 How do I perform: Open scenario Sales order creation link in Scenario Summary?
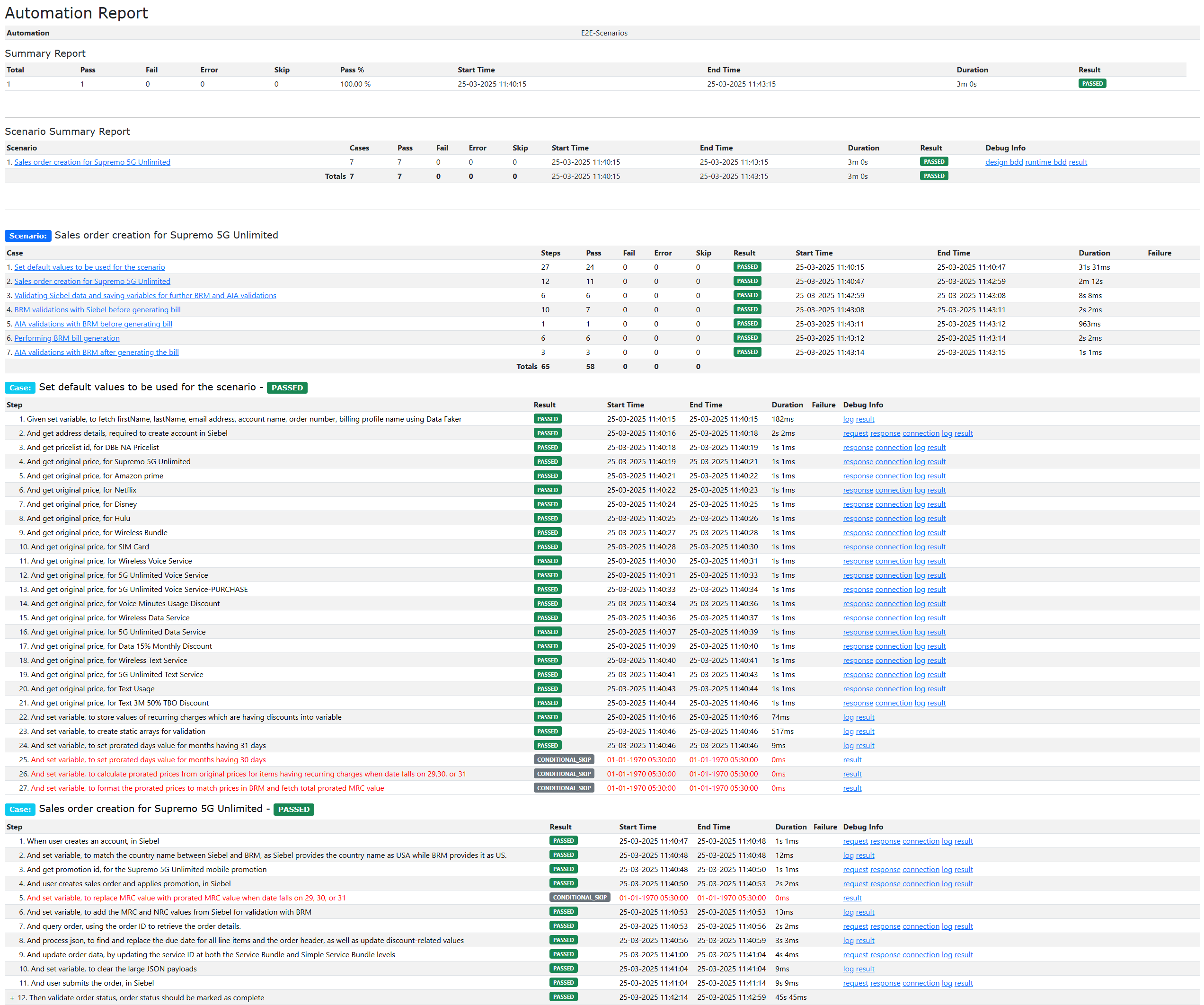[x=92, y=162]
